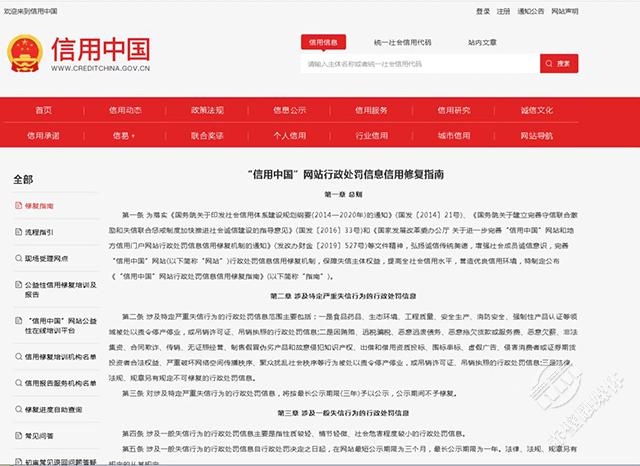
Task: Open the 信用承诺 navigation item
Action: click(43, 135)
